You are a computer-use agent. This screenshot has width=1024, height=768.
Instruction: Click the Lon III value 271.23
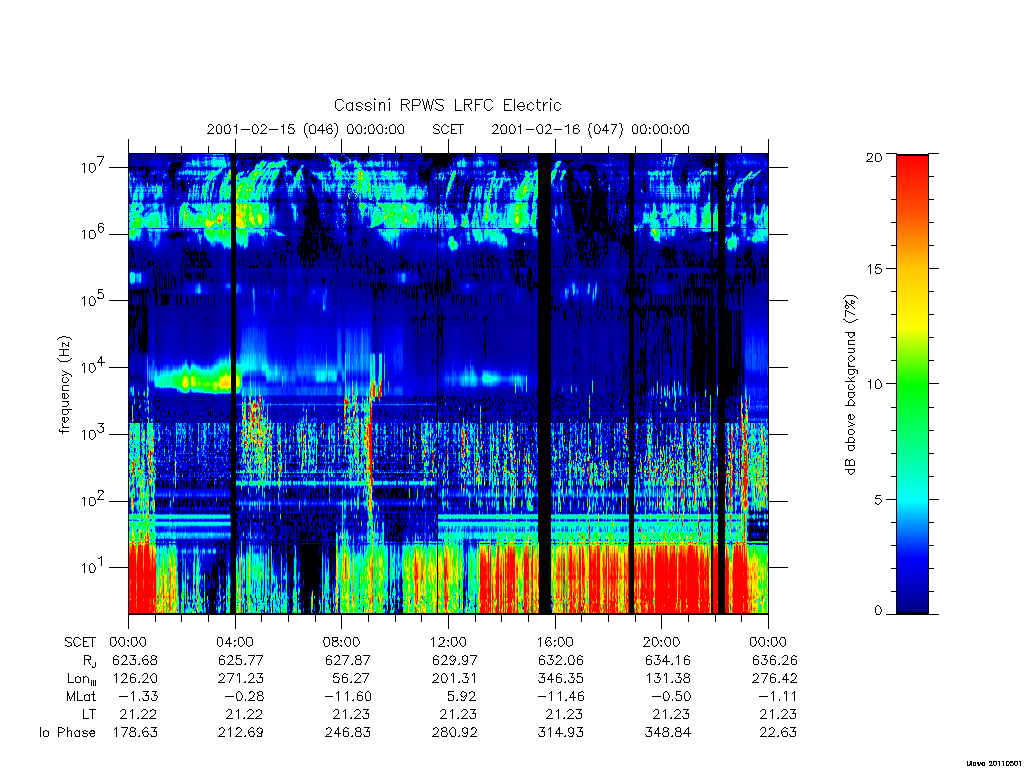click(240, 679)
